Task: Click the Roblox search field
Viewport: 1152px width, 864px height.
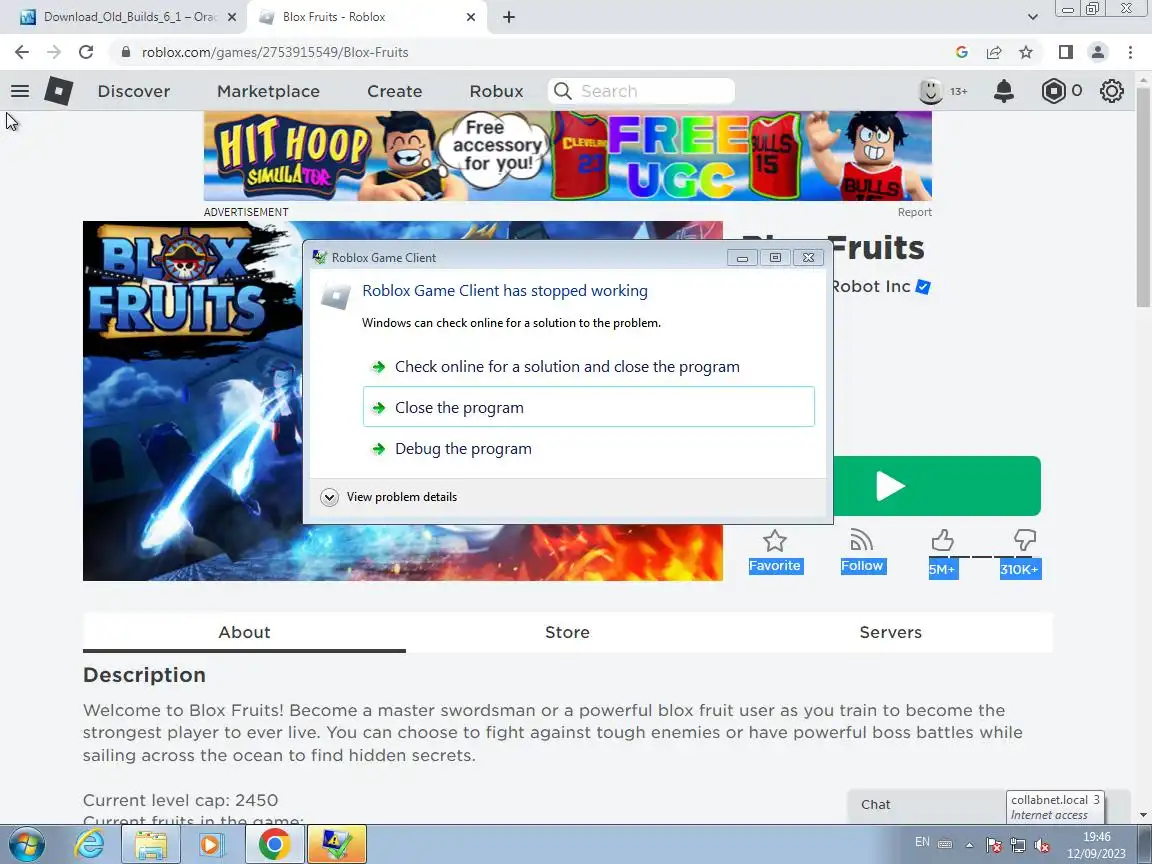Action: [641, 91]
